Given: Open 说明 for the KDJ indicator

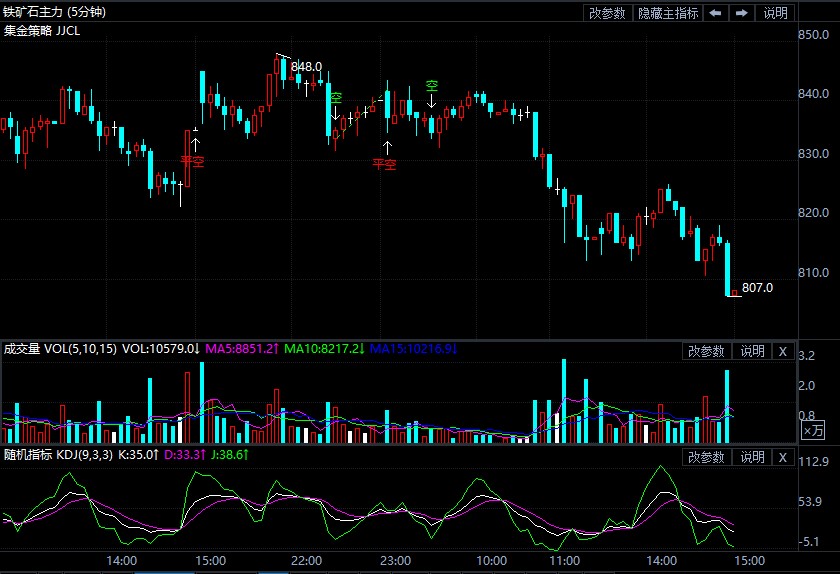Looking at the screenshot, I should 752,457.
